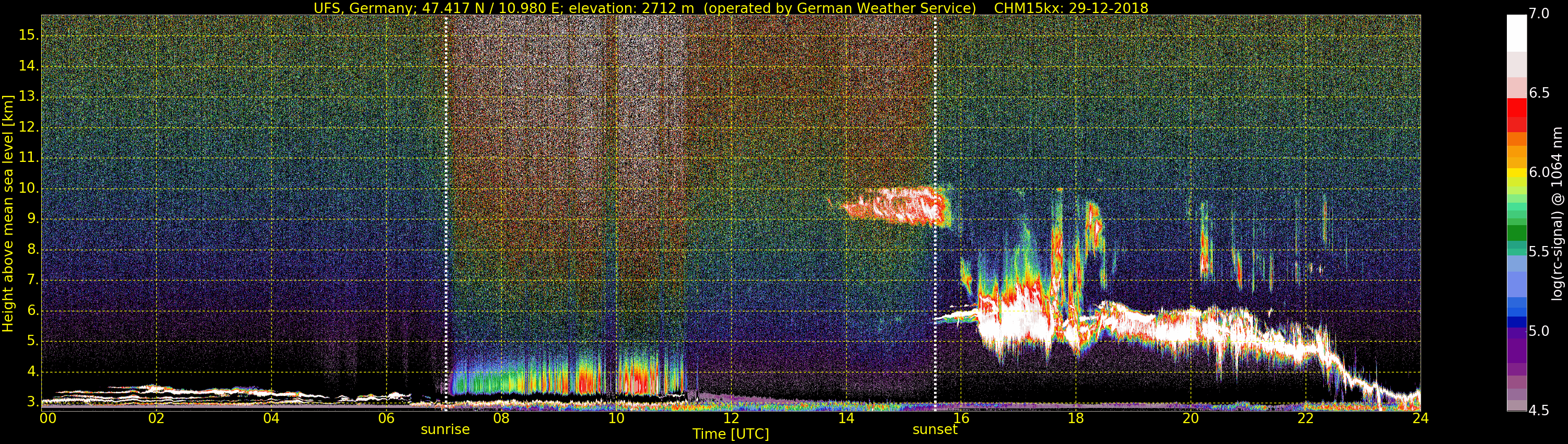
Task: Click the 18 tick on the time axis
Action: (1076, 418)
